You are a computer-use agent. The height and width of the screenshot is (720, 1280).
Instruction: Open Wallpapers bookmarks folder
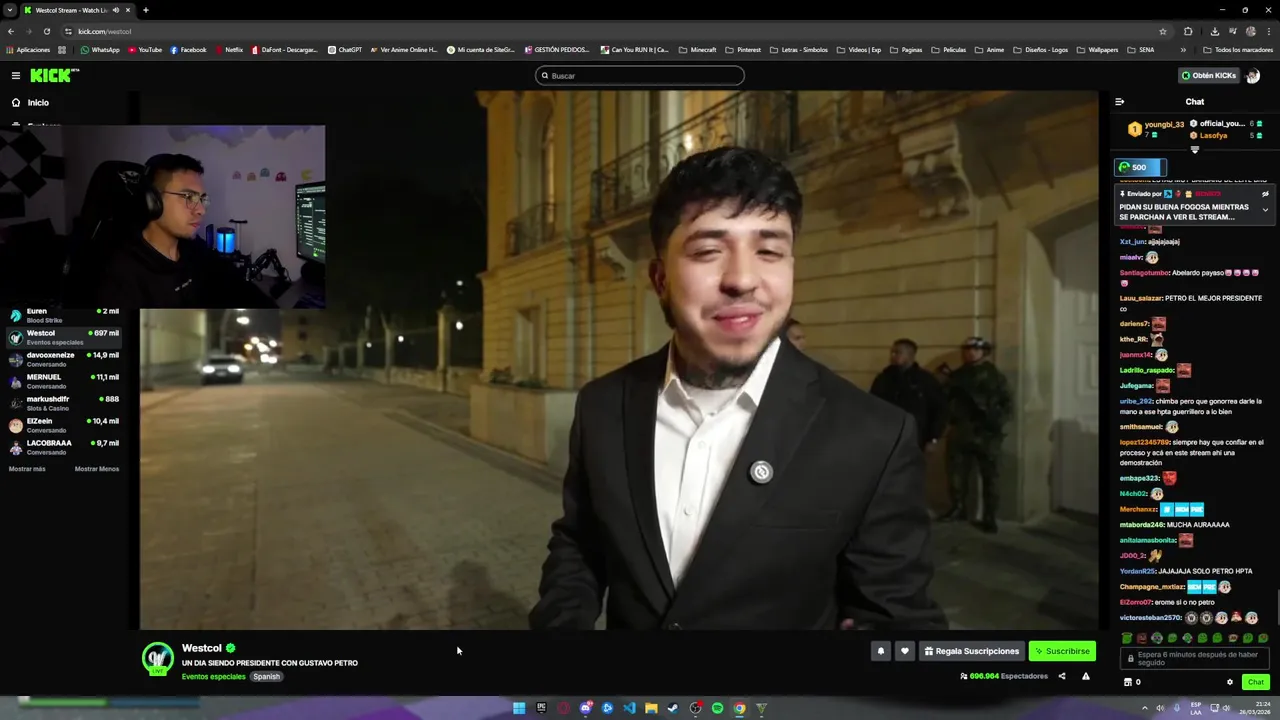click(1097, 50)
